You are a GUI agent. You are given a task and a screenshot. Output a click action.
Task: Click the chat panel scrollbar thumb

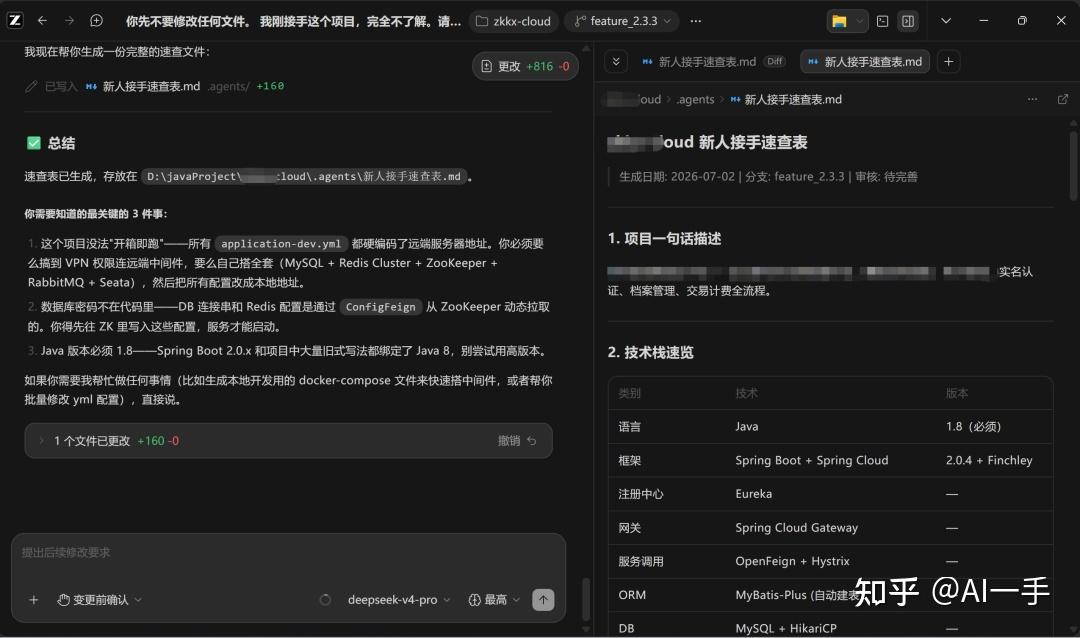pos(586,598)
